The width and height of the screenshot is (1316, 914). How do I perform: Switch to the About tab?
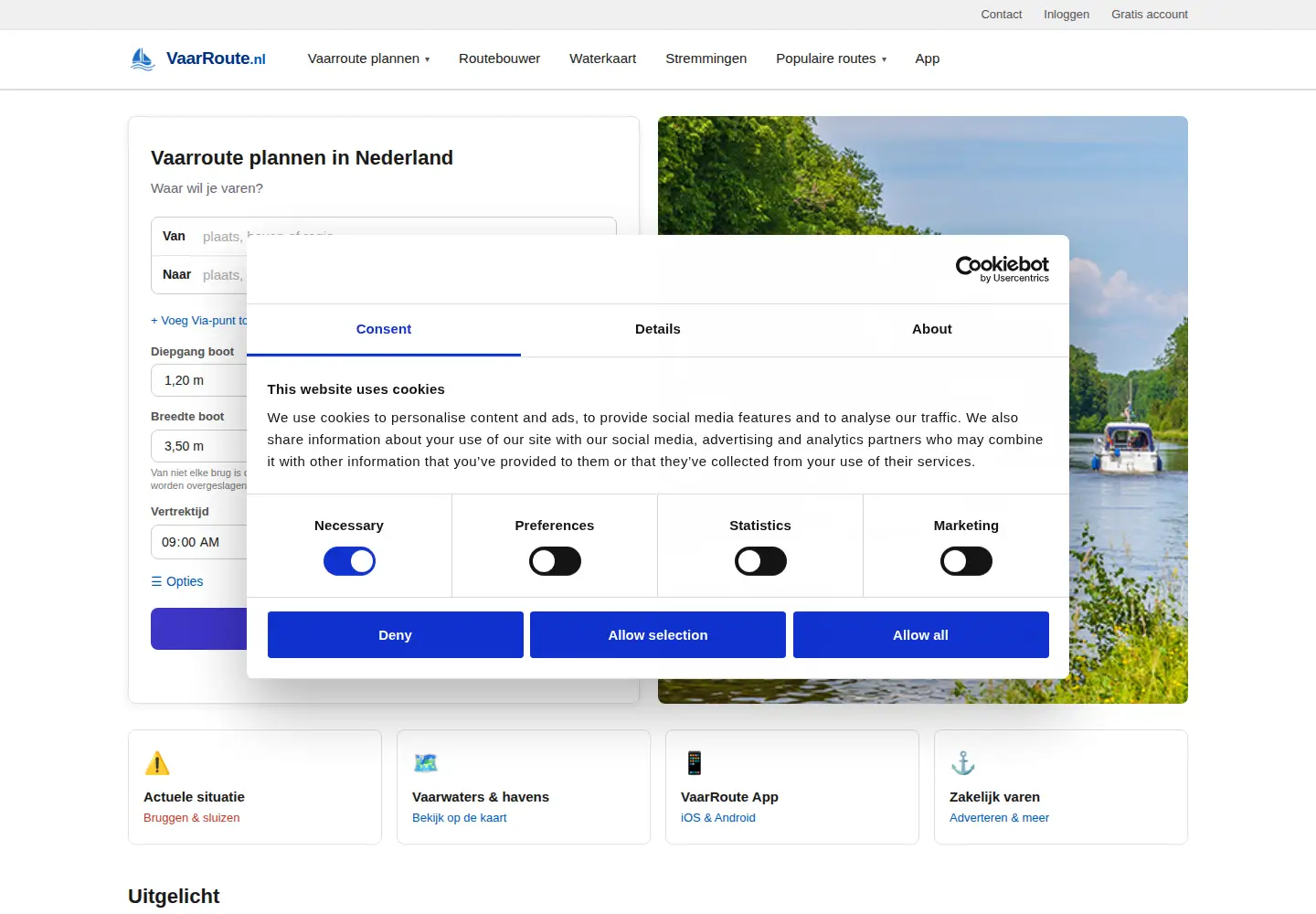(932, 329)
